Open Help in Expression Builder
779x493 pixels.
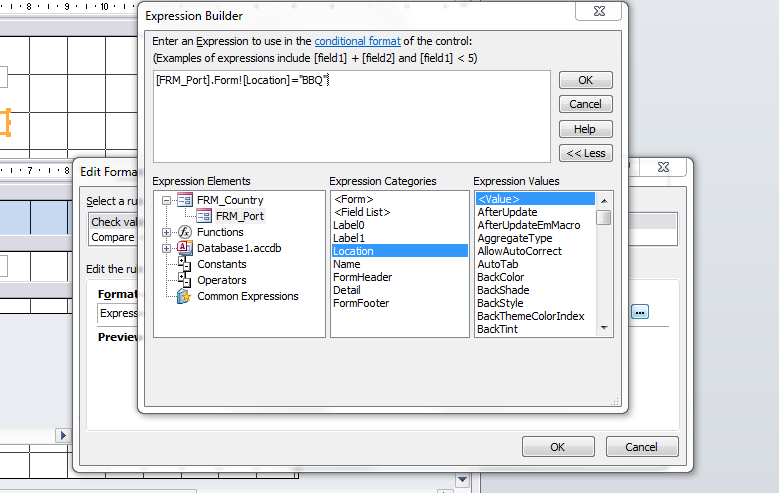586,129
